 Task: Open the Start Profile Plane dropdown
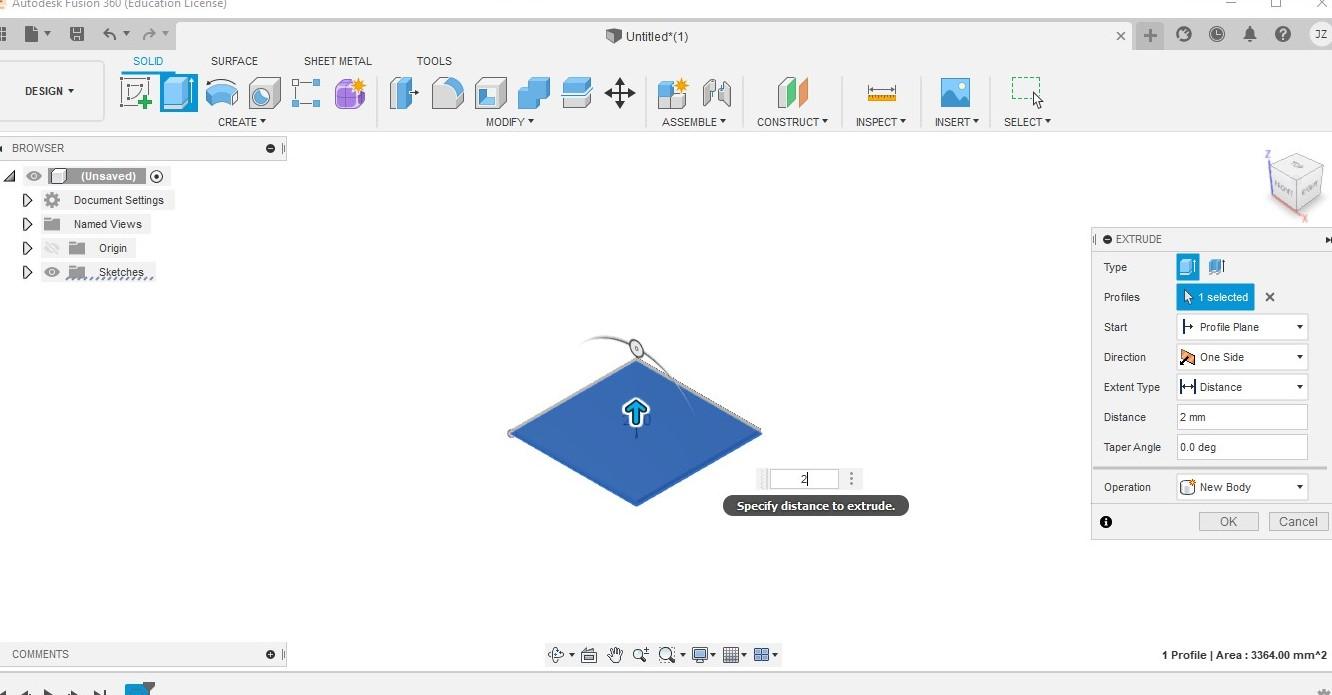(1242, 327)
